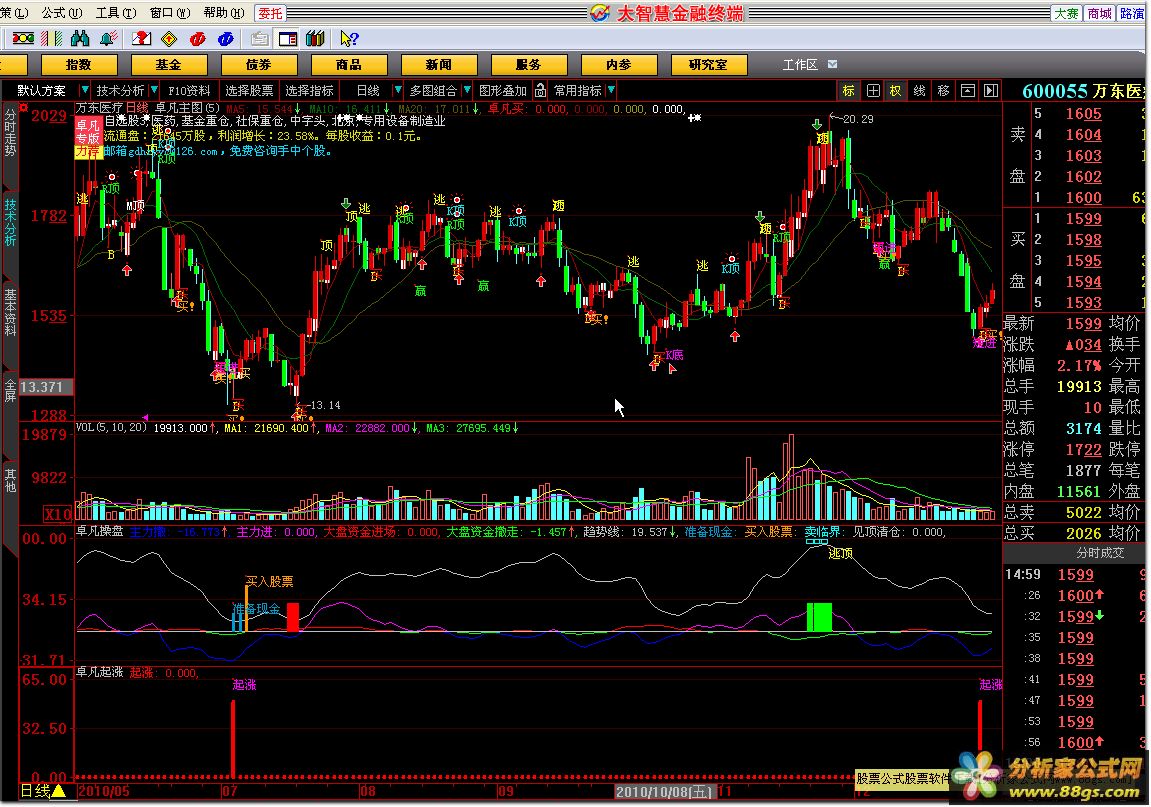Click the lock icon beside 图形叠加
The height and width of the screenshot is (807, 1151).
pyautogui.click(x=540, y=90)
